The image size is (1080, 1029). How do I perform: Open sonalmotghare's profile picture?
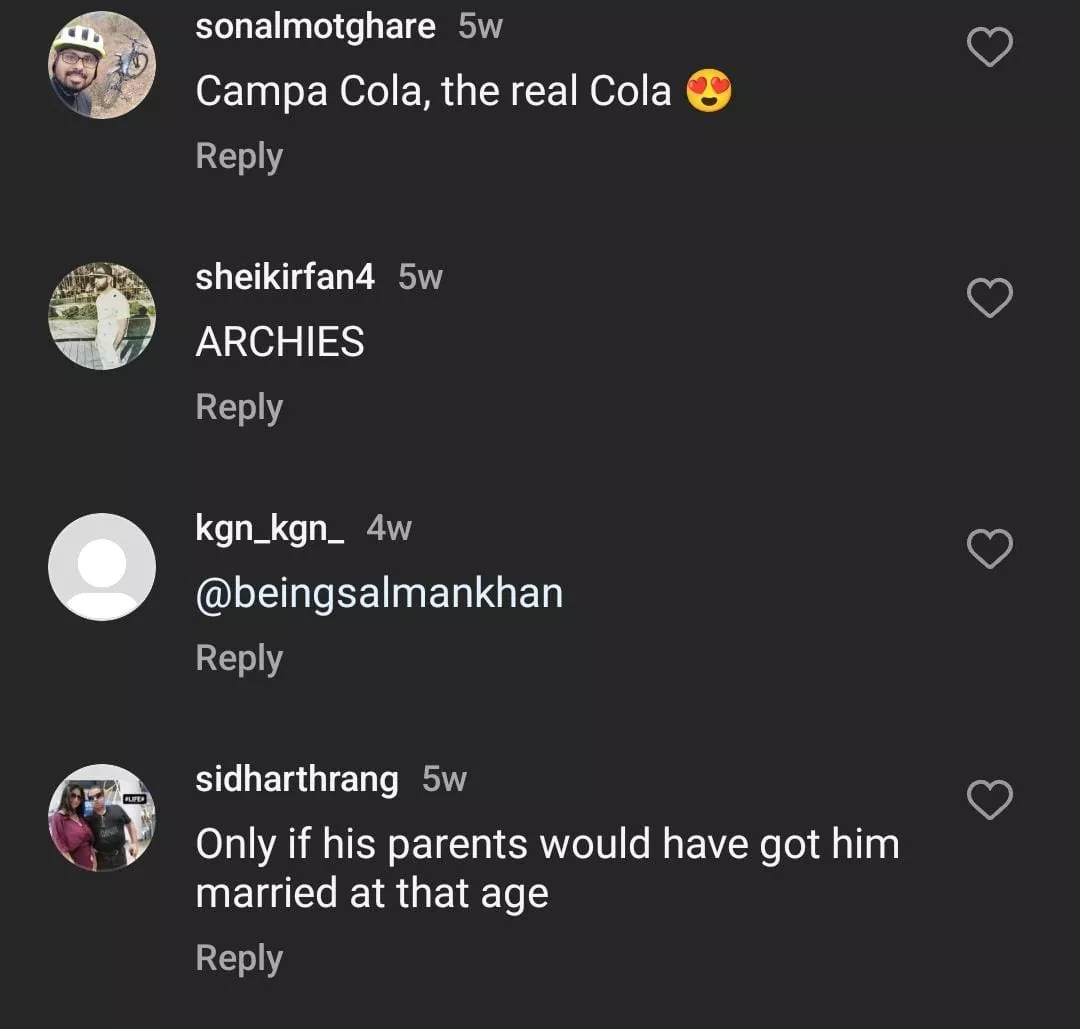(x=102, y=66)
